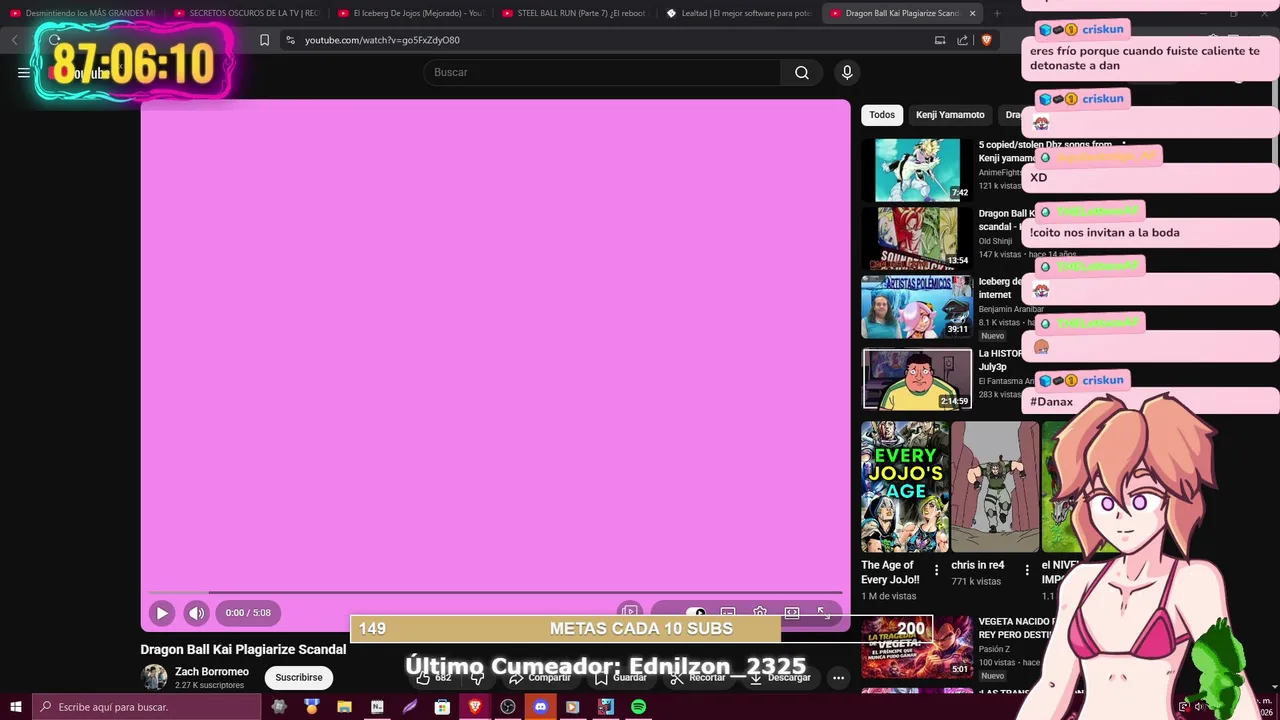The image size is (1280, 720).
Task: Open the video chapters icon in player
Action: coord(629,612)
